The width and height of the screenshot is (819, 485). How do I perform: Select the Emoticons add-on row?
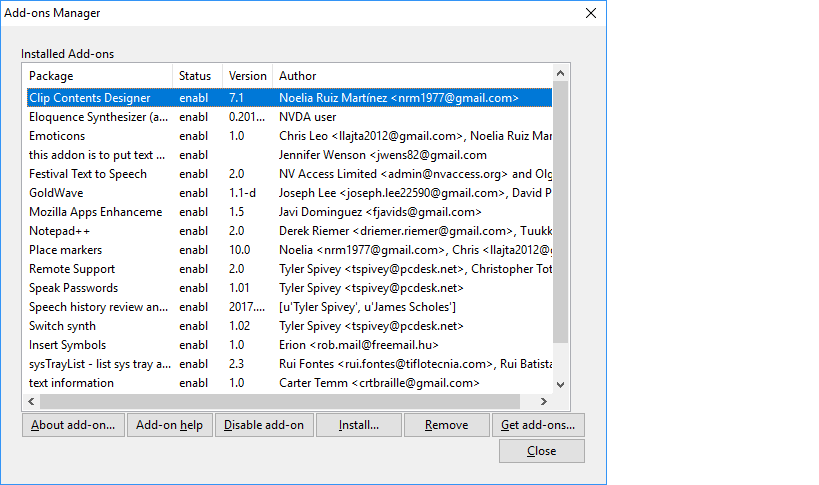coord(58,136)
